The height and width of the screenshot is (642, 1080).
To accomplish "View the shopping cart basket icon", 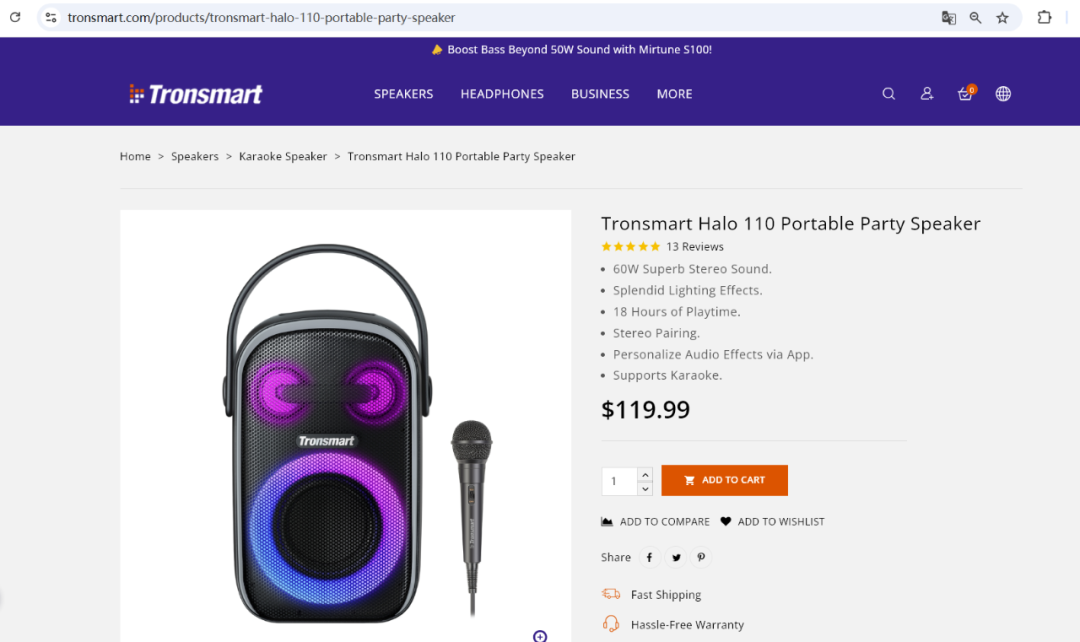I will [x=966, y=93].
